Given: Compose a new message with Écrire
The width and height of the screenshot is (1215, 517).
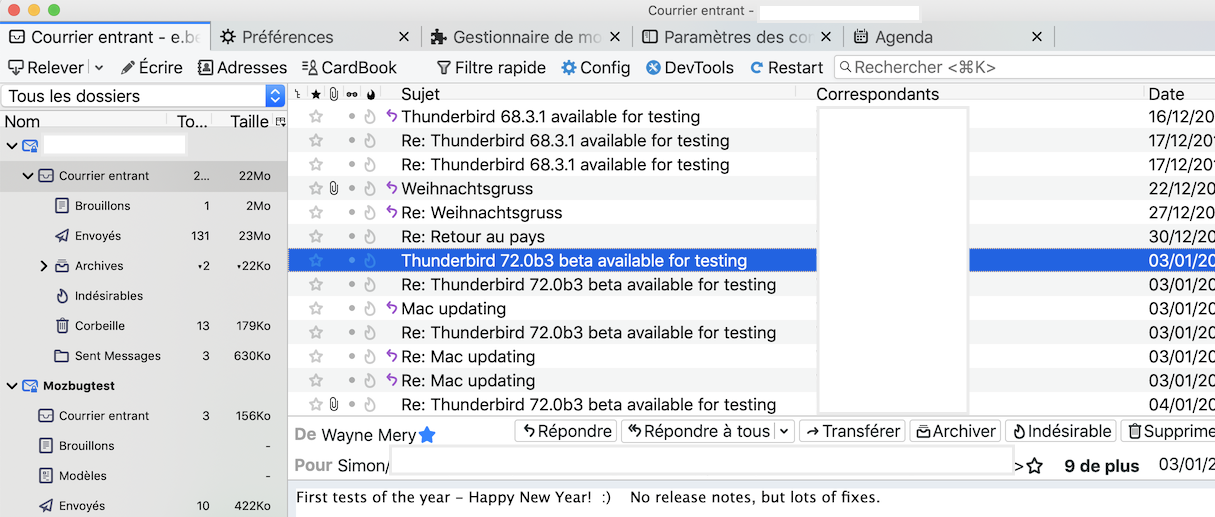Looking at the screenshot, I should coord(151,68).
